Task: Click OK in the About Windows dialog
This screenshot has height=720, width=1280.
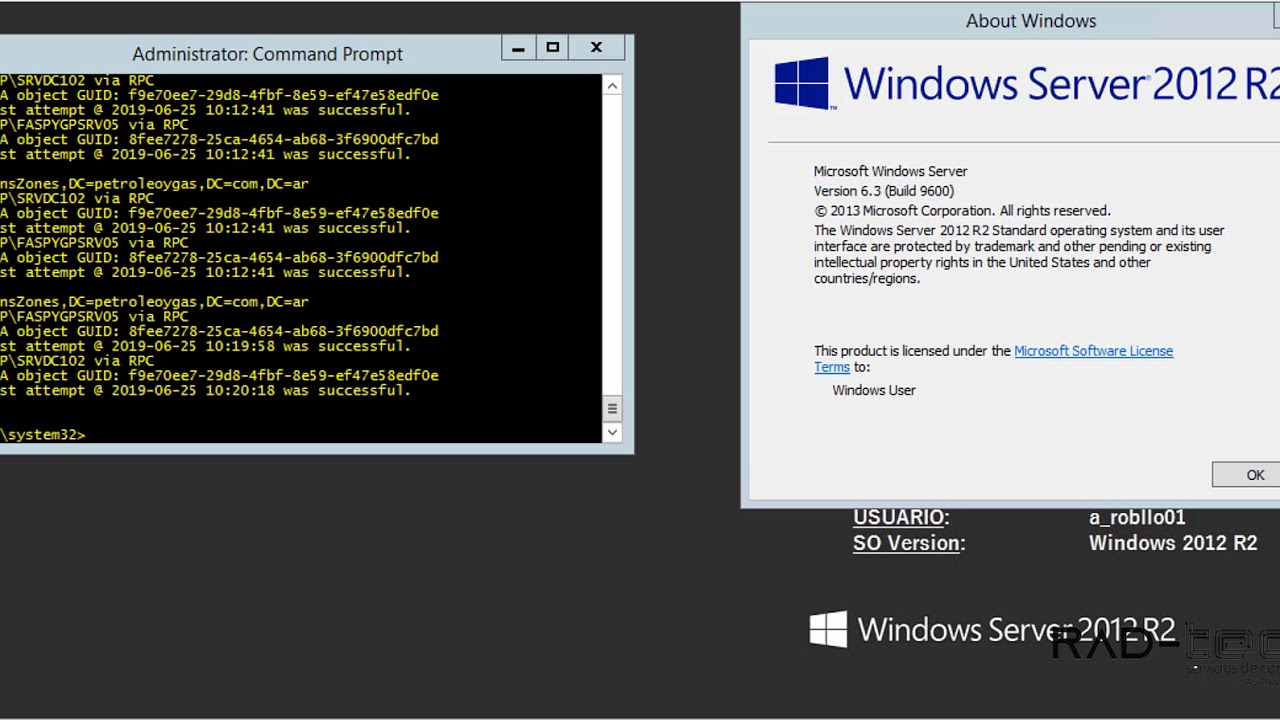Action: [1247, 475]
